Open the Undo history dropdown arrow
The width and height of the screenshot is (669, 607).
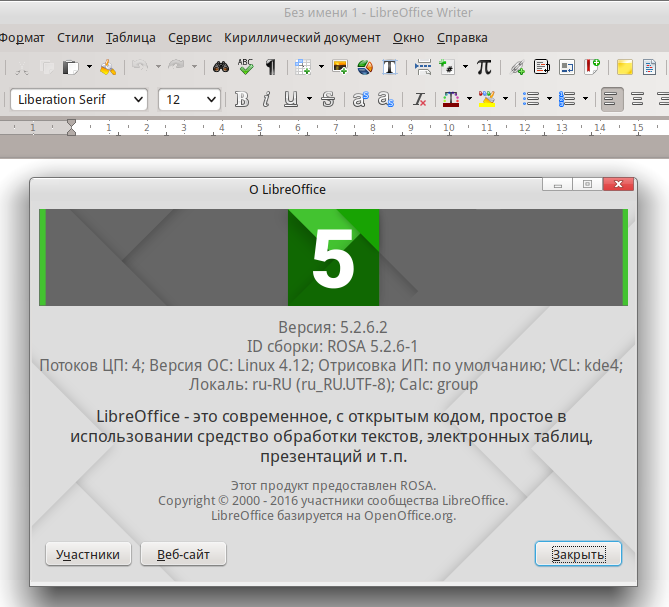point(158,67)
